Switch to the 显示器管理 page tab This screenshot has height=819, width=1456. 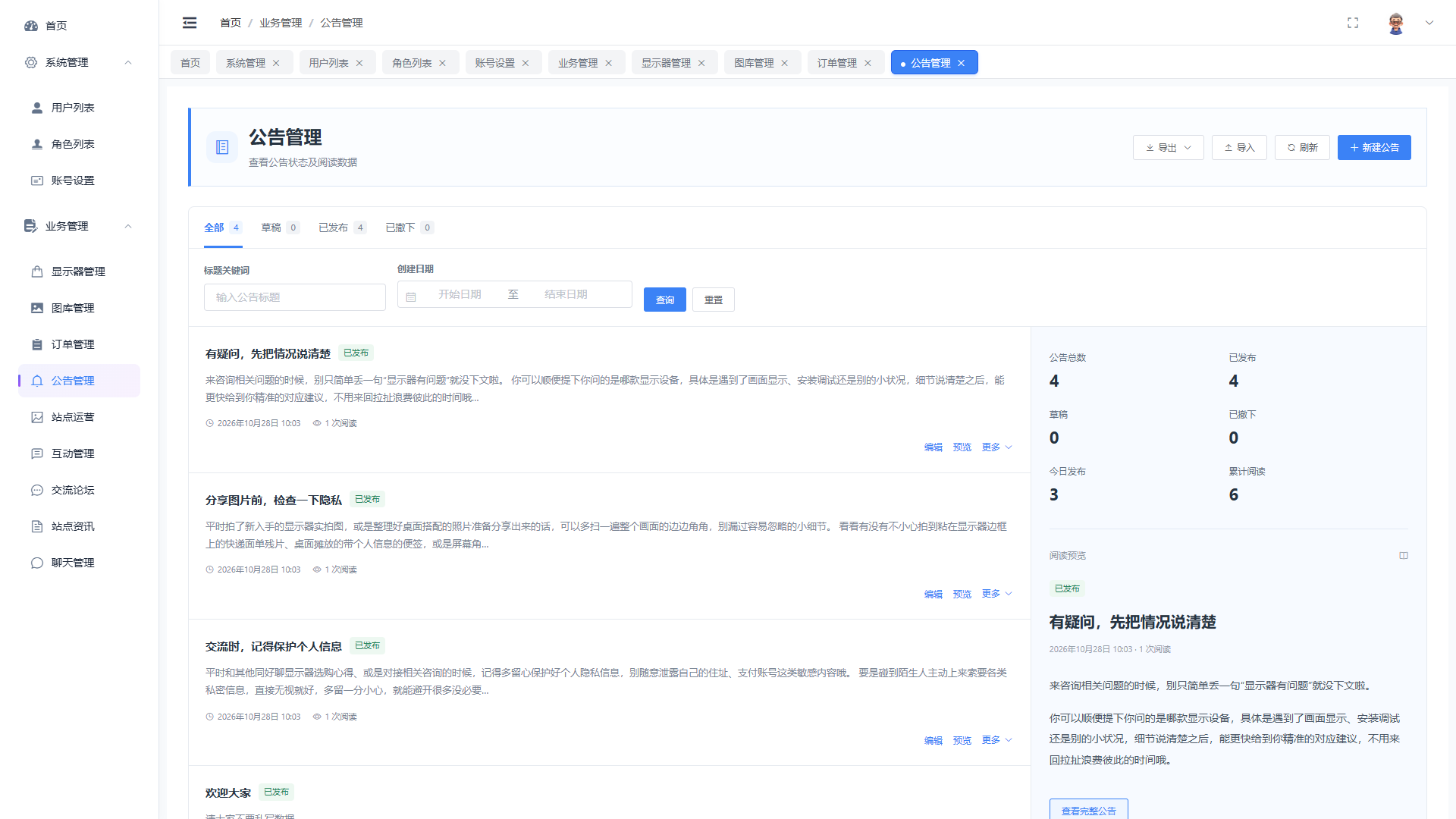click(674, 63)
